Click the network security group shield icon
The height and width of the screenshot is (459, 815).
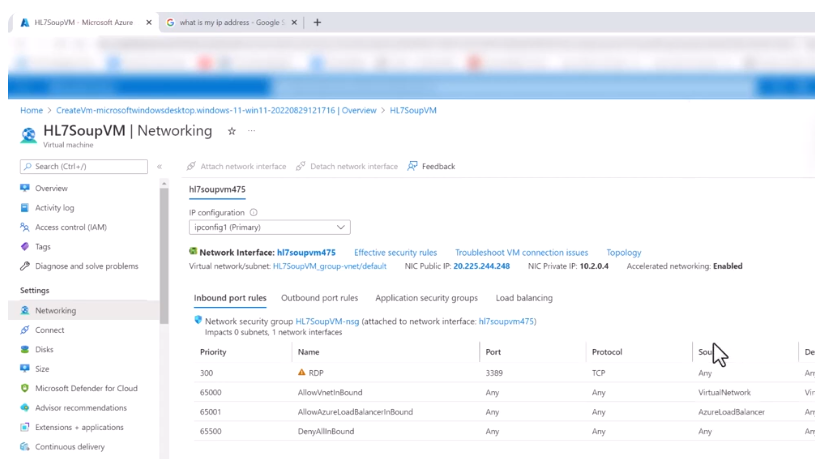(x=198, y=320)
